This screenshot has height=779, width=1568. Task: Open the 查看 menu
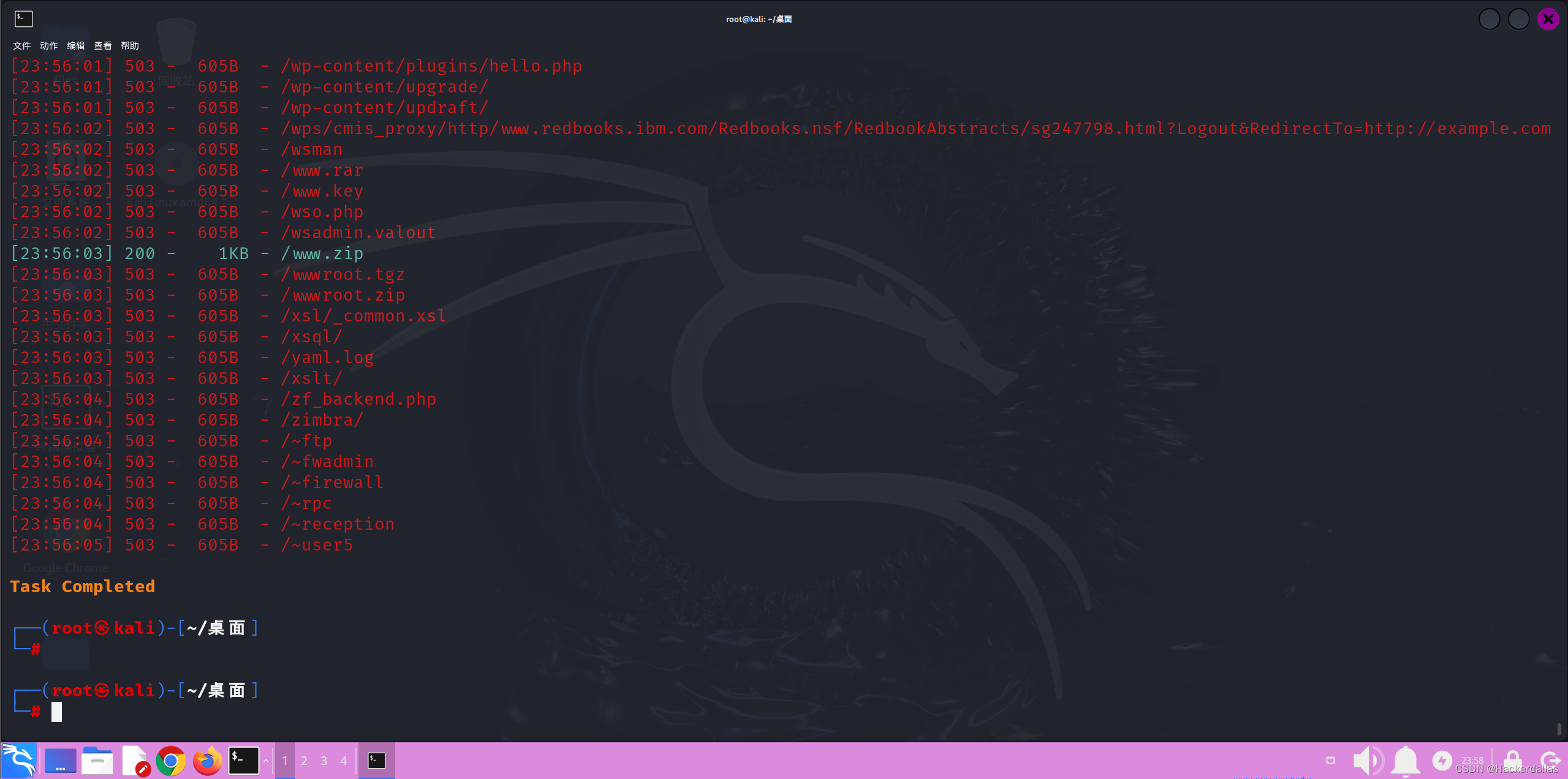tap(102, 46)
